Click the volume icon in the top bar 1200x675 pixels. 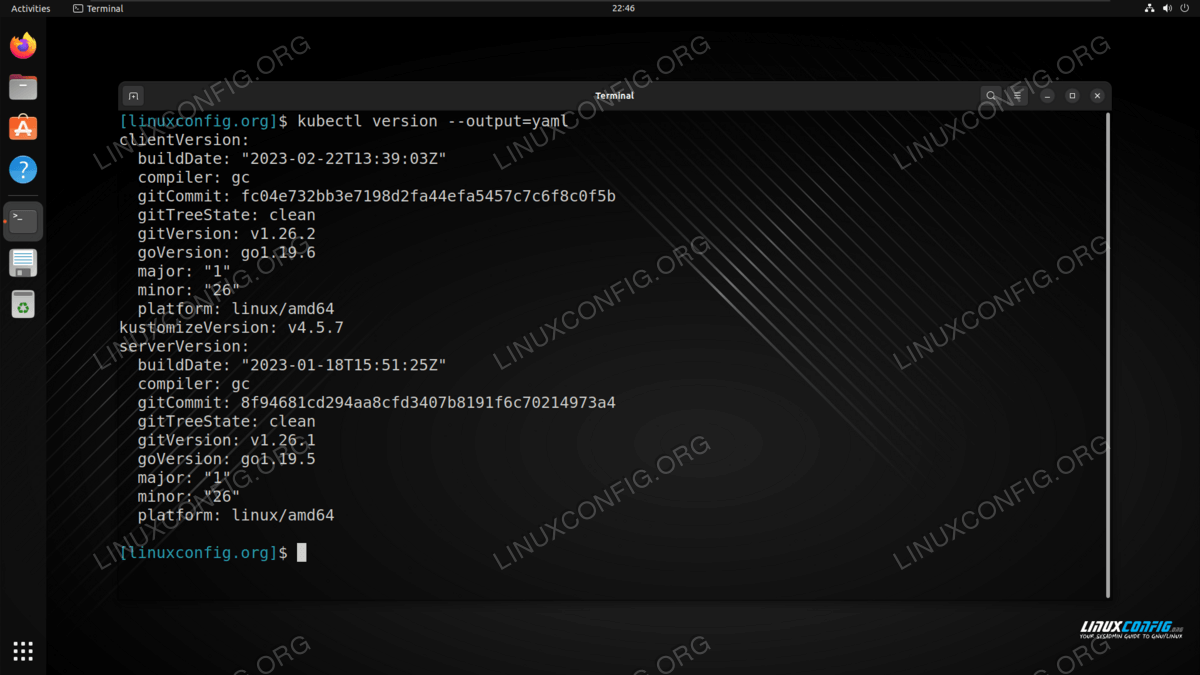[x=1166, y=8]
